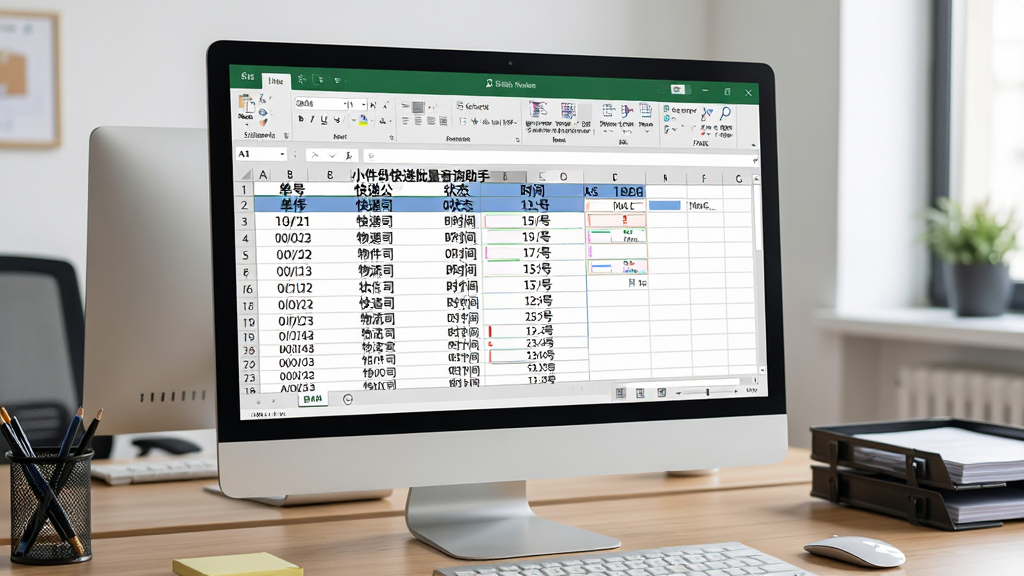Select column header A

(263, 174)
